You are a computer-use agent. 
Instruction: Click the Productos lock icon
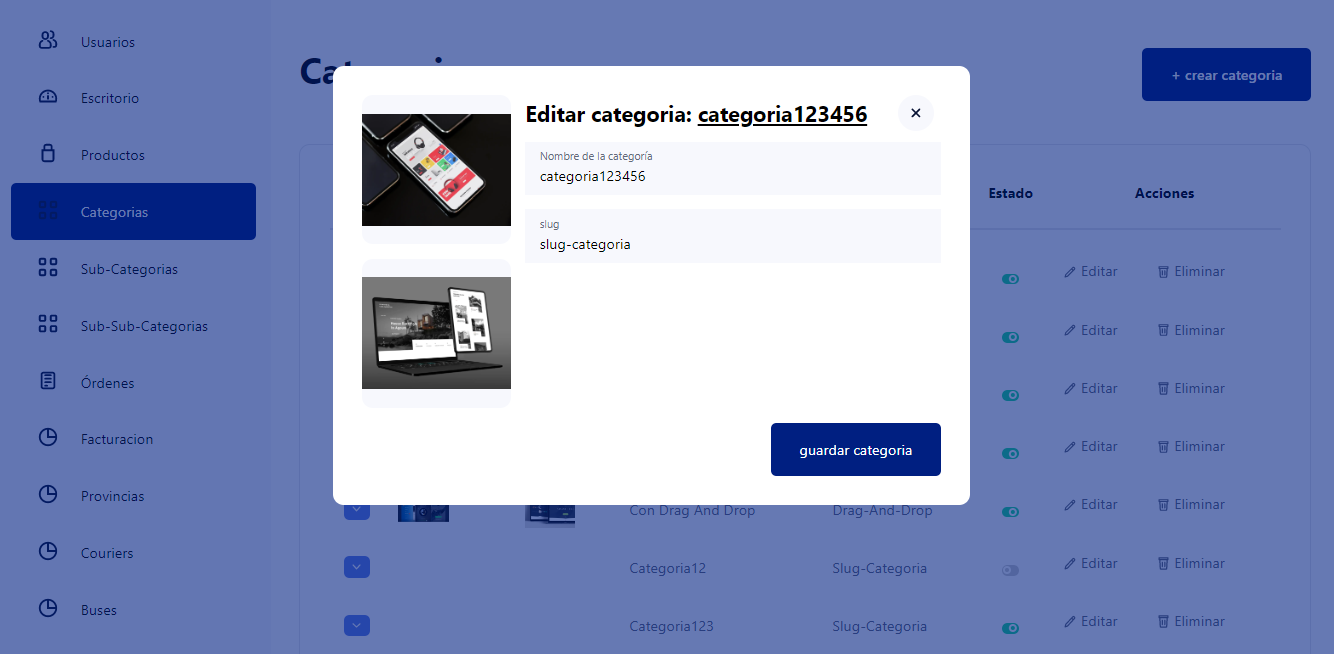[x=47, y=154]
